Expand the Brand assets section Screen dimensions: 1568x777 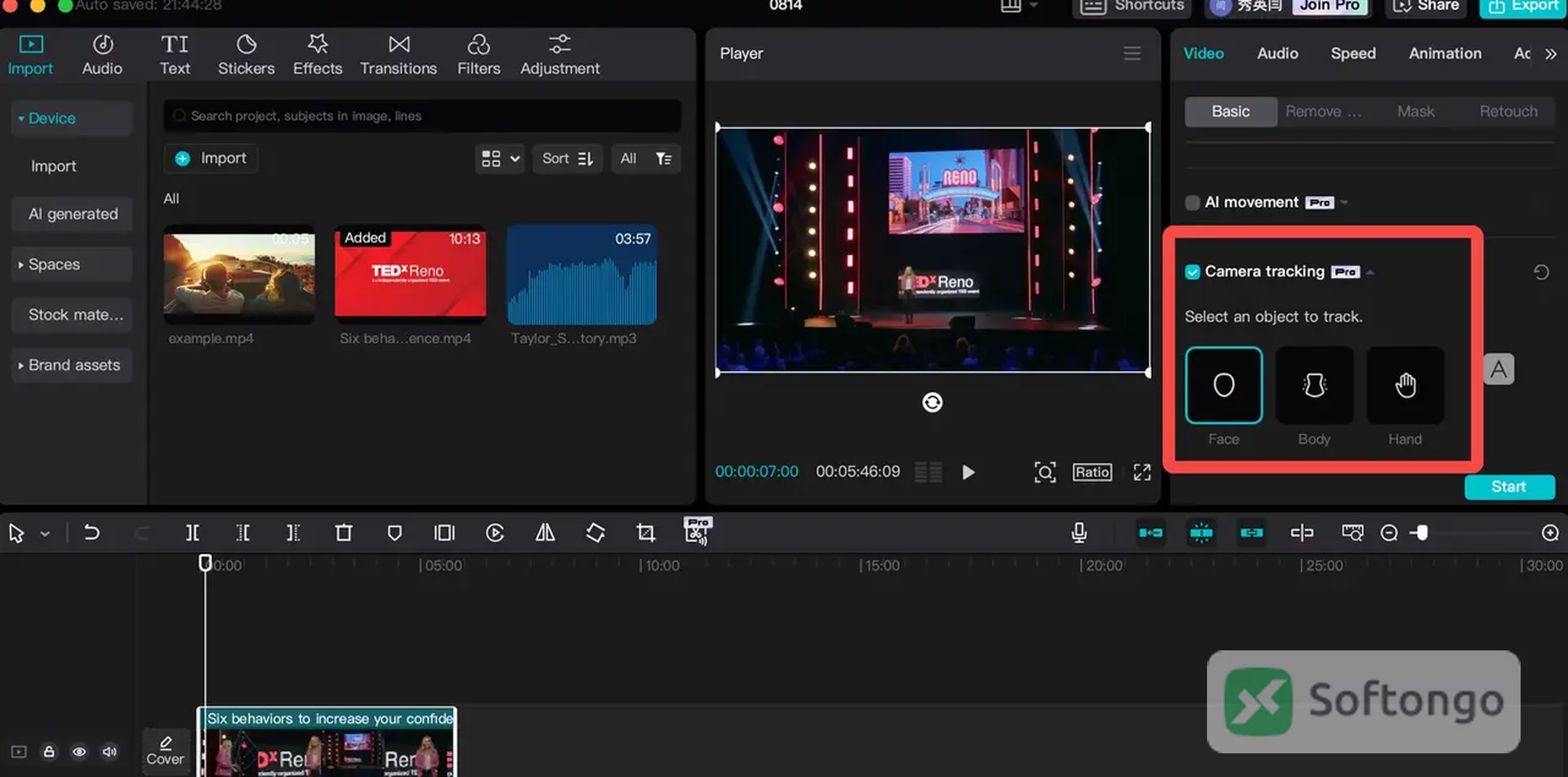coord(72,364)
